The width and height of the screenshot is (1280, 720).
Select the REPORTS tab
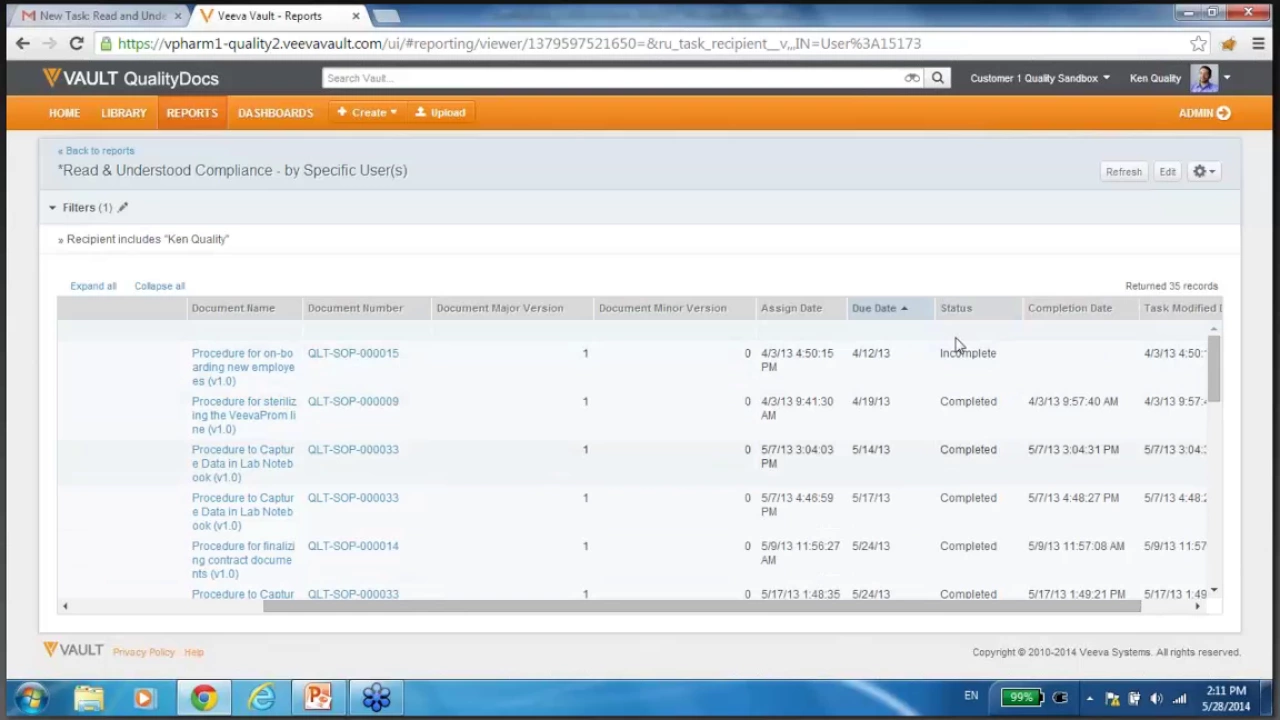pos(192,113)
